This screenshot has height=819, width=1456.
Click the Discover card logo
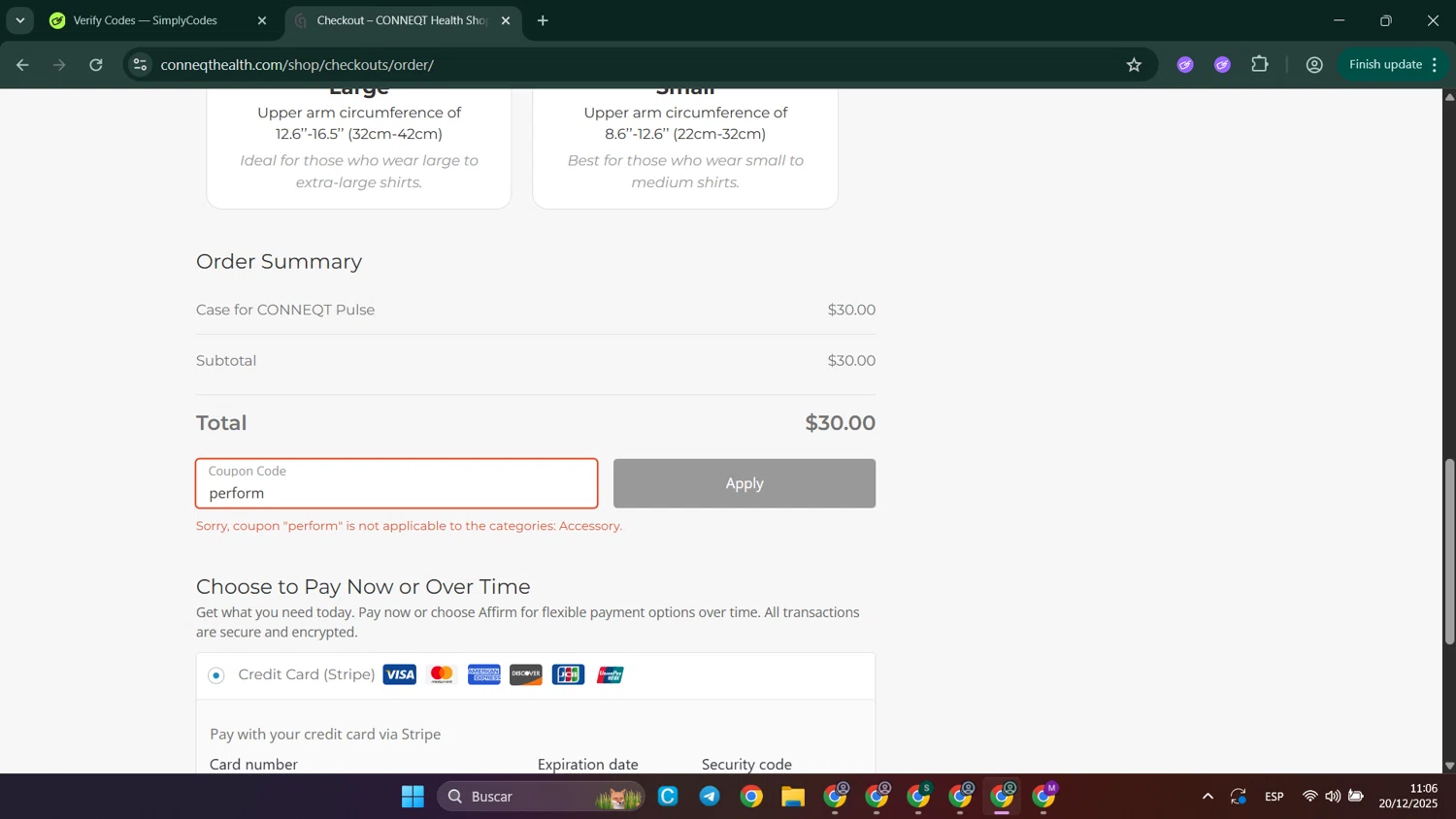point(526,674)
